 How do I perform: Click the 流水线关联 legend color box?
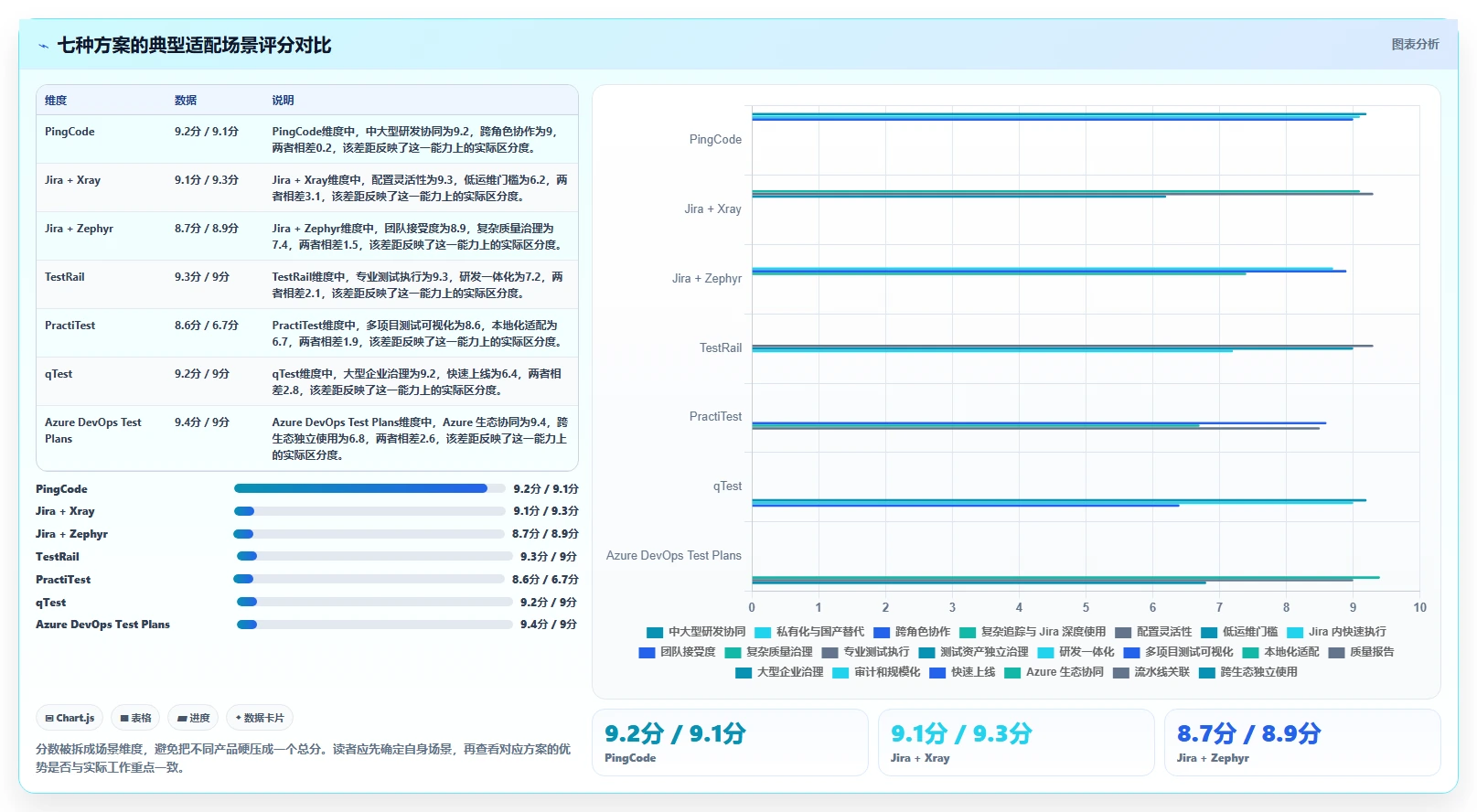click(1122, 673)
